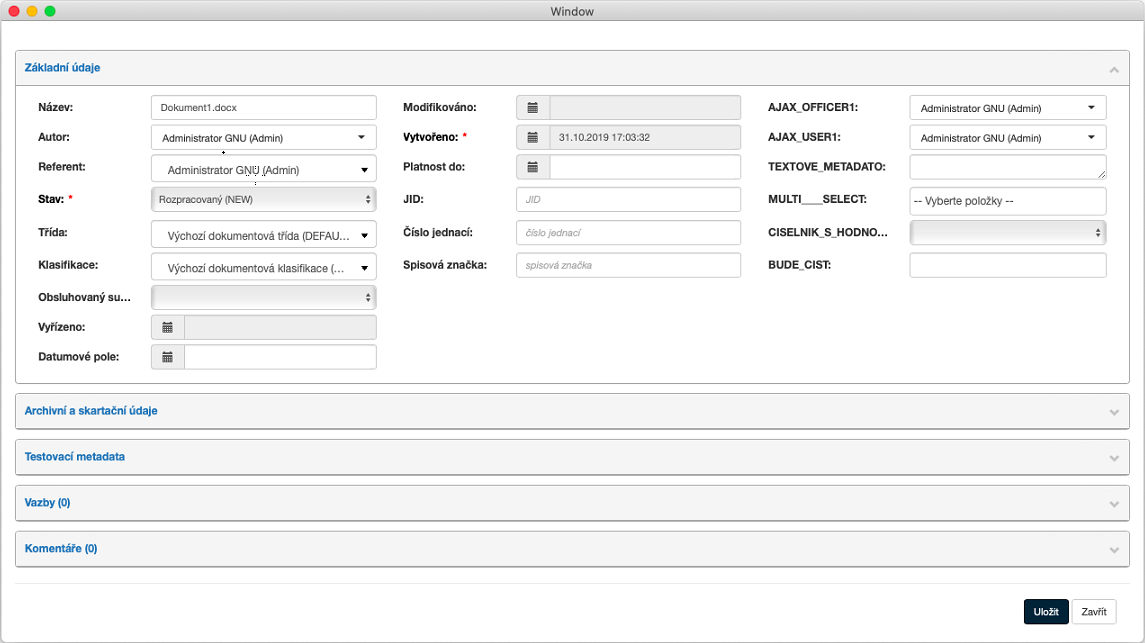Open the Autor dropdown
The width and height of the screenshot is (1145, 643).
[263, 138]
